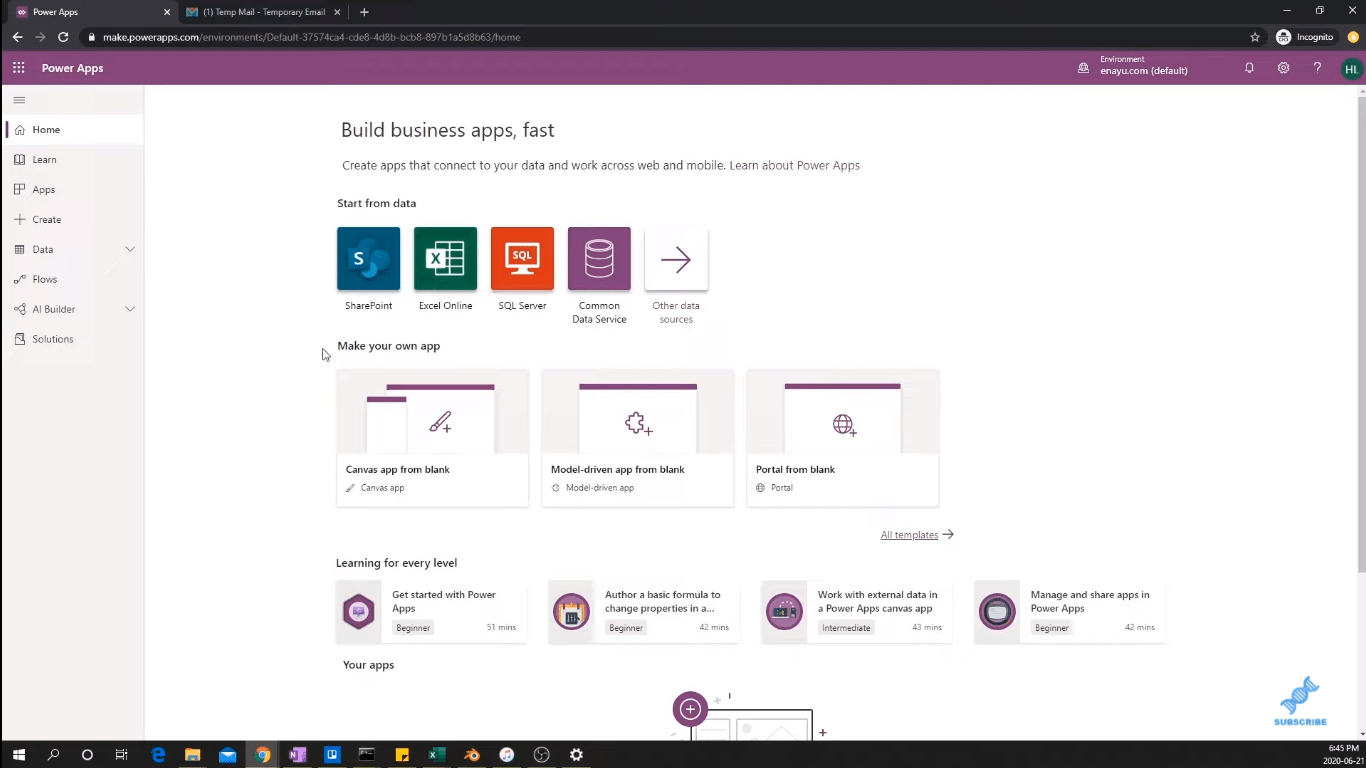Bookmark this page with star icon
The image size is (1366, 768).
pyautogui.click(x=1255, y=37)
